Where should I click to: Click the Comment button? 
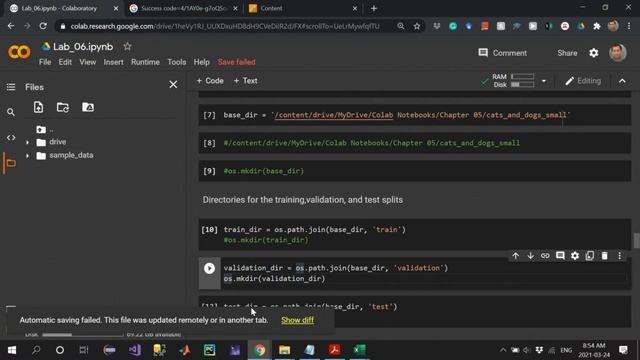click(x=502, y=53)
